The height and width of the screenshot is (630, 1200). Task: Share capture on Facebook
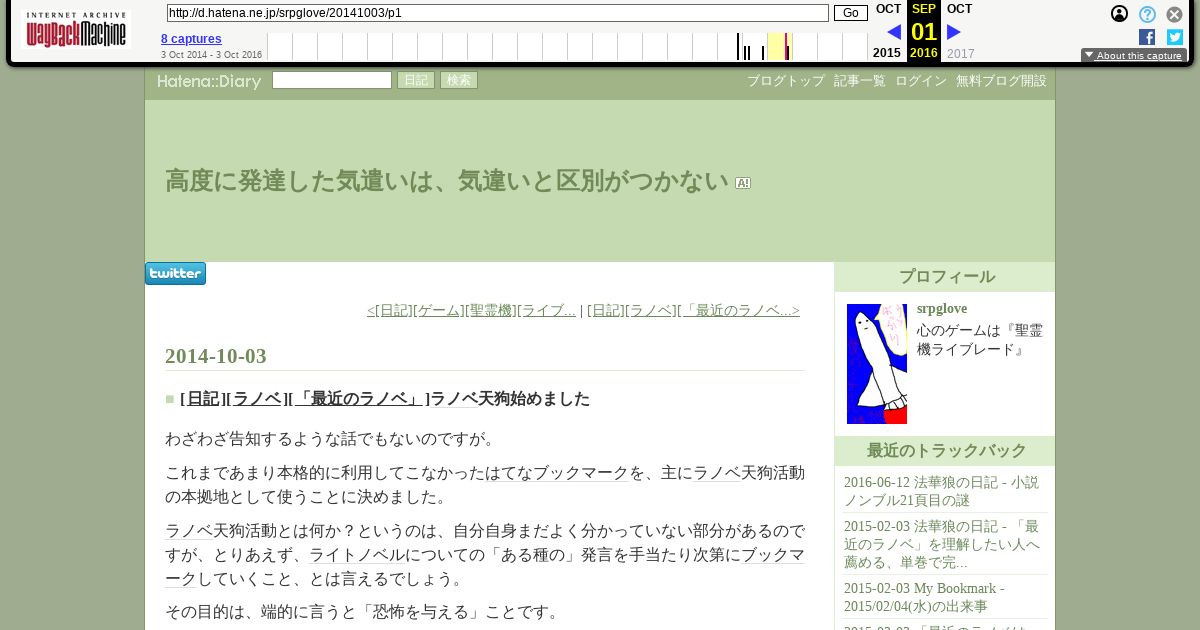(x=1147, y=37)
